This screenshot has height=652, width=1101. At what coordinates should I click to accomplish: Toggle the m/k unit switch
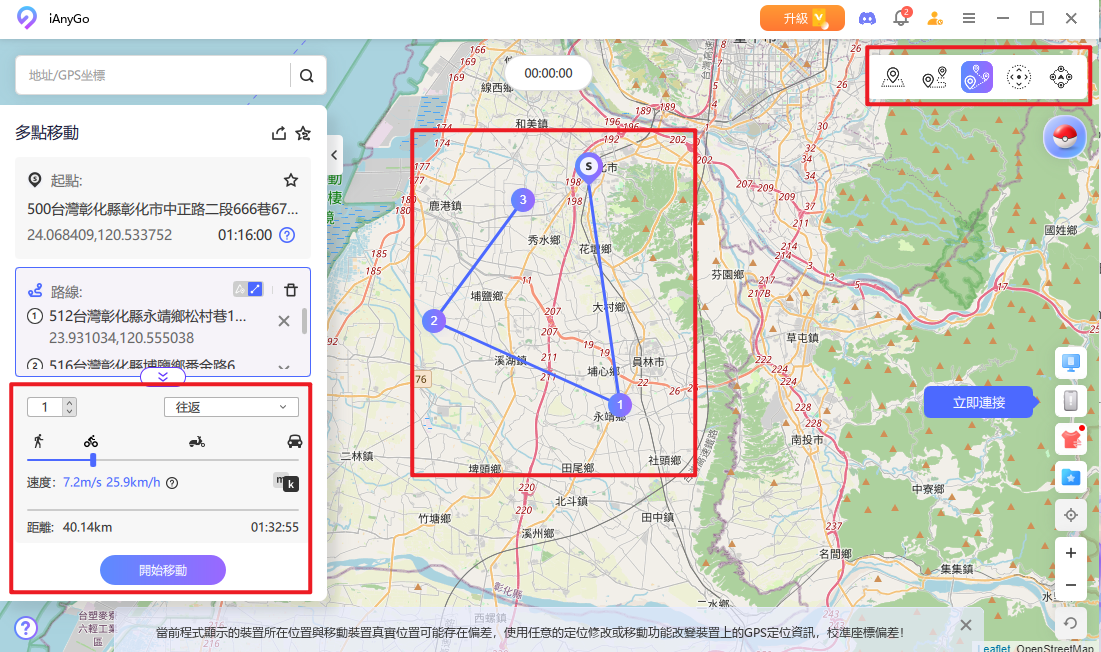286,482
